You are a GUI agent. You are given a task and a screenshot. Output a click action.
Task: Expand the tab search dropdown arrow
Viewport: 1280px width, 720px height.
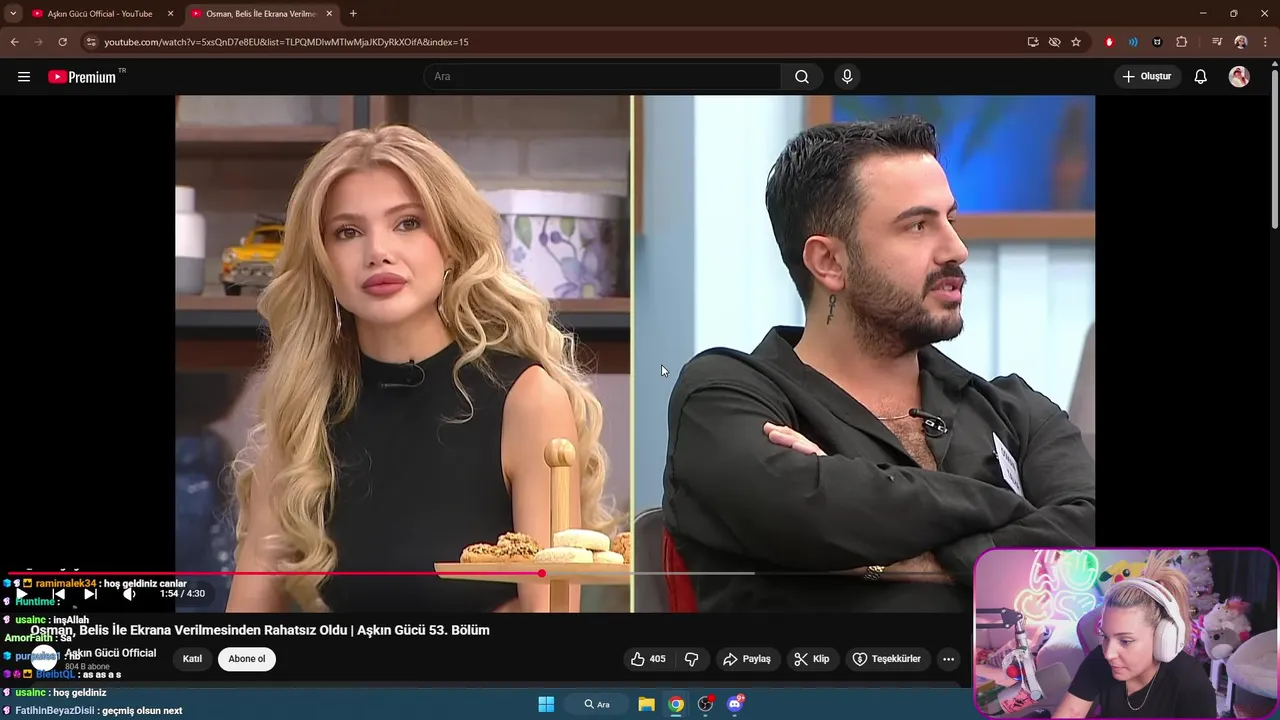(13, 14)
